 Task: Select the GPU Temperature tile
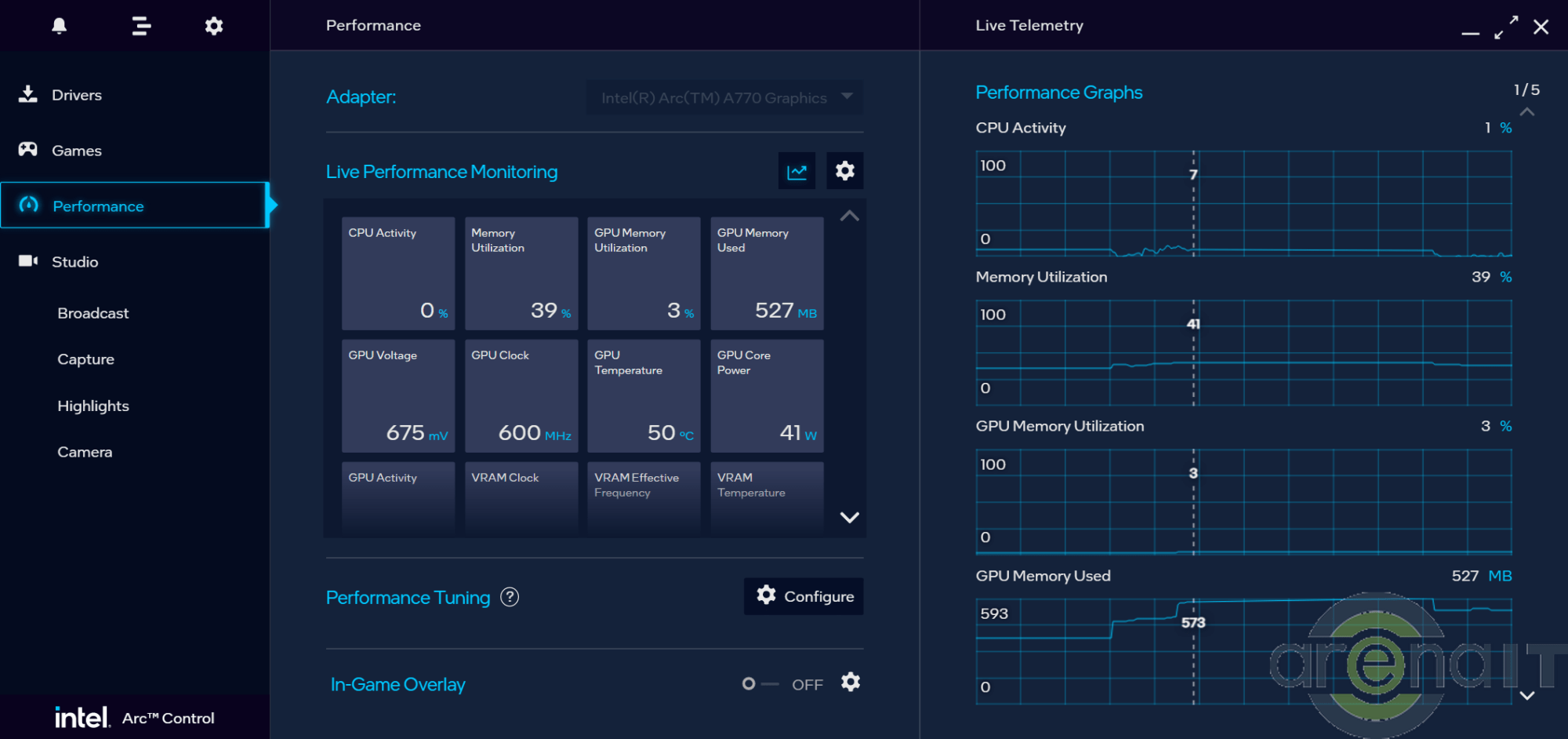(x=643, y=395)
